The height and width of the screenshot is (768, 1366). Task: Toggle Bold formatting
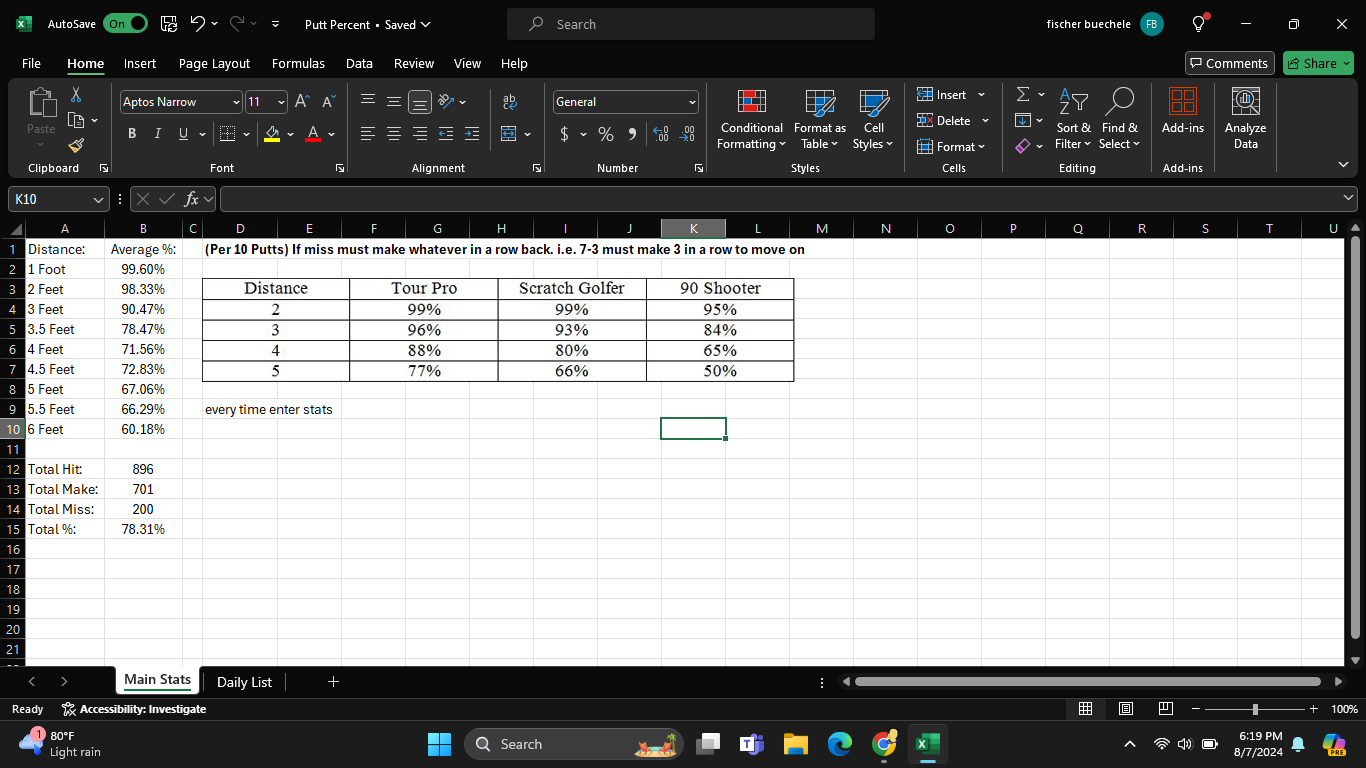coord(132,133)
